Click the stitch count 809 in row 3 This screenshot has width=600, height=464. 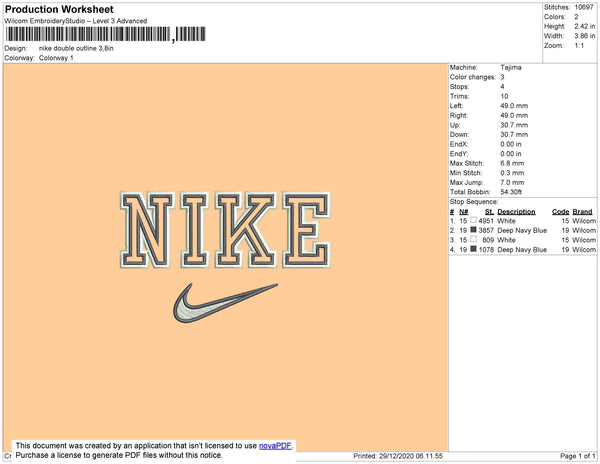coord(488,240)
